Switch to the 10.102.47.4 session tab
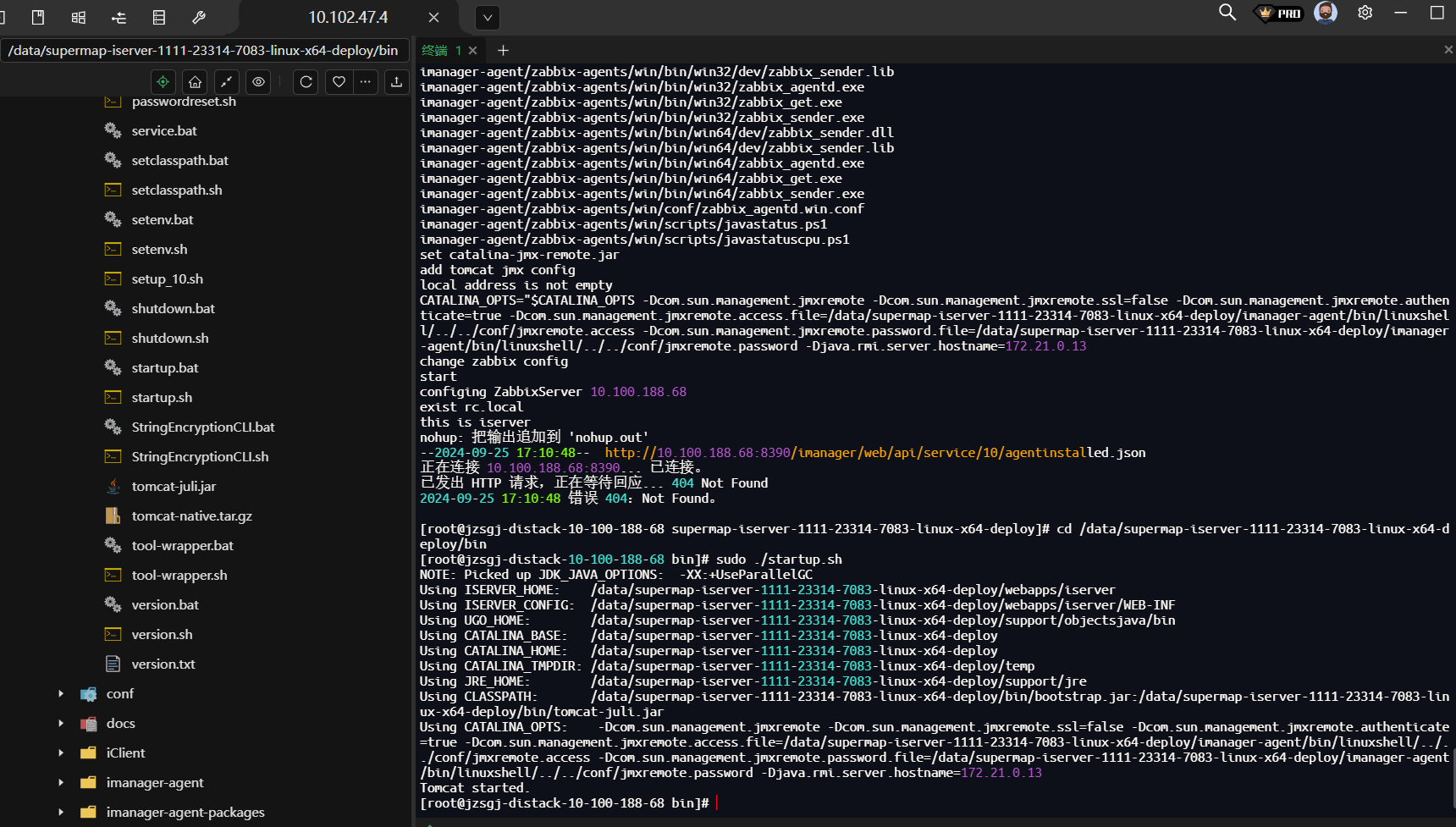This screenshot has width=1456, height=827. pyautogui.click(x=348, y=17)
